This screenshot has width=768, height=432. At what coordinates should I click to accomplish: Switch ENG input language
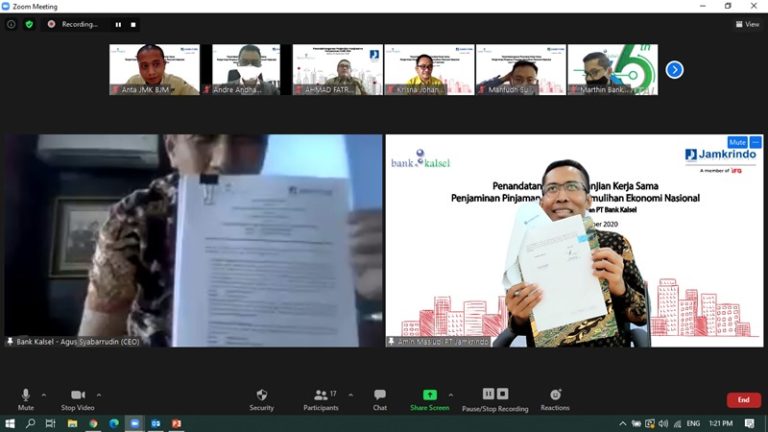point(693,424)
